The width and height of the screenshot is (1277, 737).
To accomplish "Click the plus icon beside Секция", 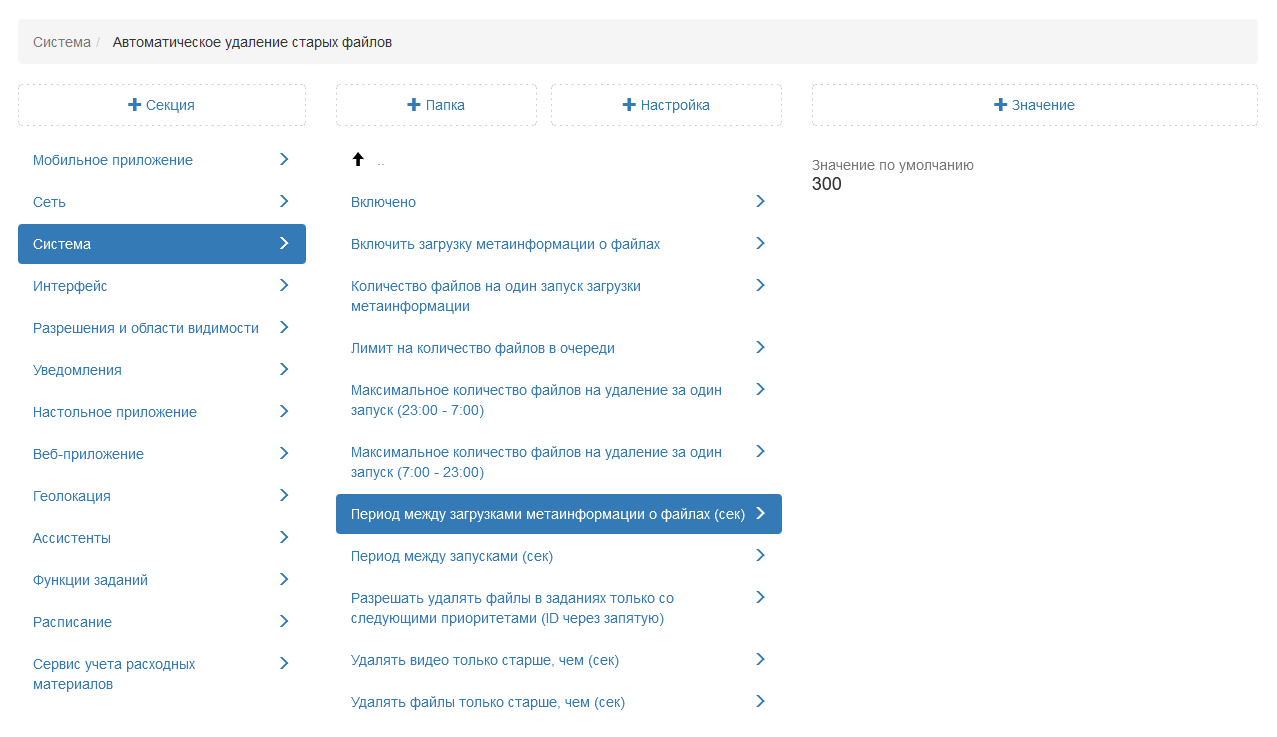I will point(134,105).
